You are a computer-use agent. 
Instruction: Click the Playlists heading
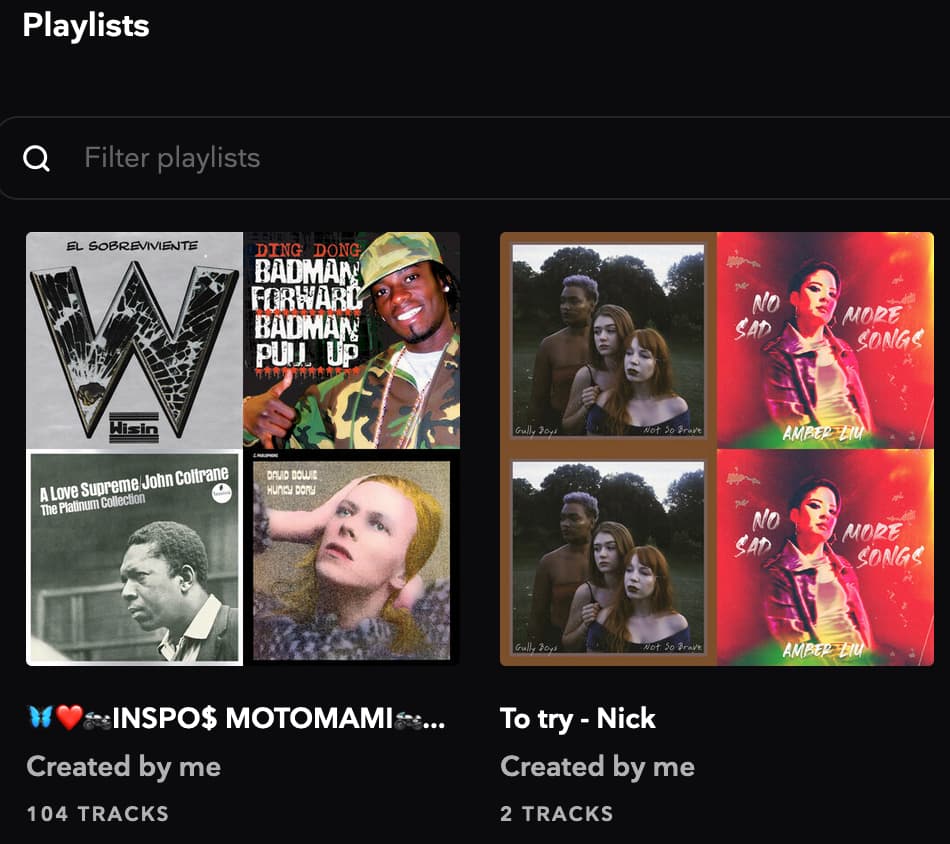[x=86, y=25]
